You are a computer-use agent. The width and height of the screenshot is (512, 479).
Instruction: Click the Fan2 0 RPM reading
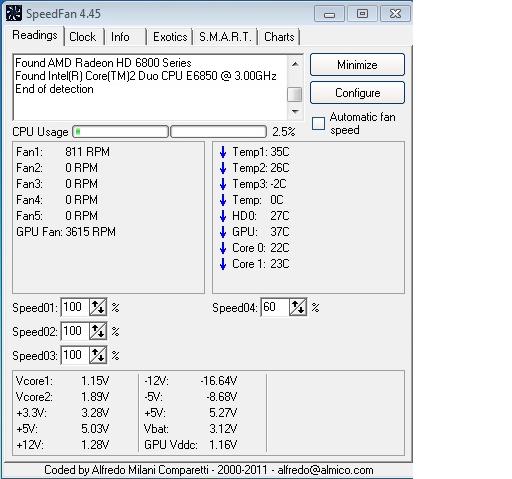[57, 168]
